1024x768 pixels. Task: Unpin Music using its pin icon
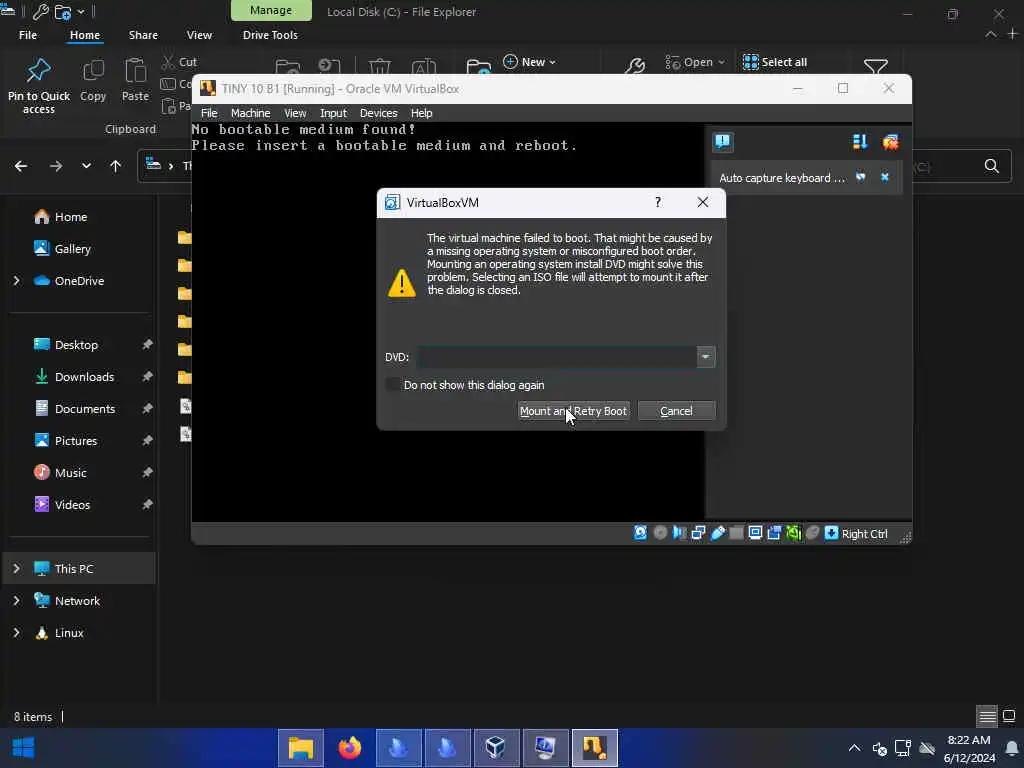147,472
